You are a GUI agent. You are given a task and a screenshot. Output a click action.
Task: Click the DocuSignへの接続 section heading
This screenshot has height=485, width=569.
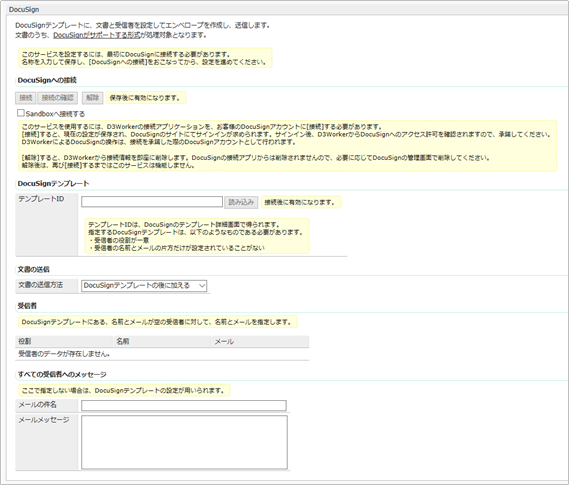47,80
